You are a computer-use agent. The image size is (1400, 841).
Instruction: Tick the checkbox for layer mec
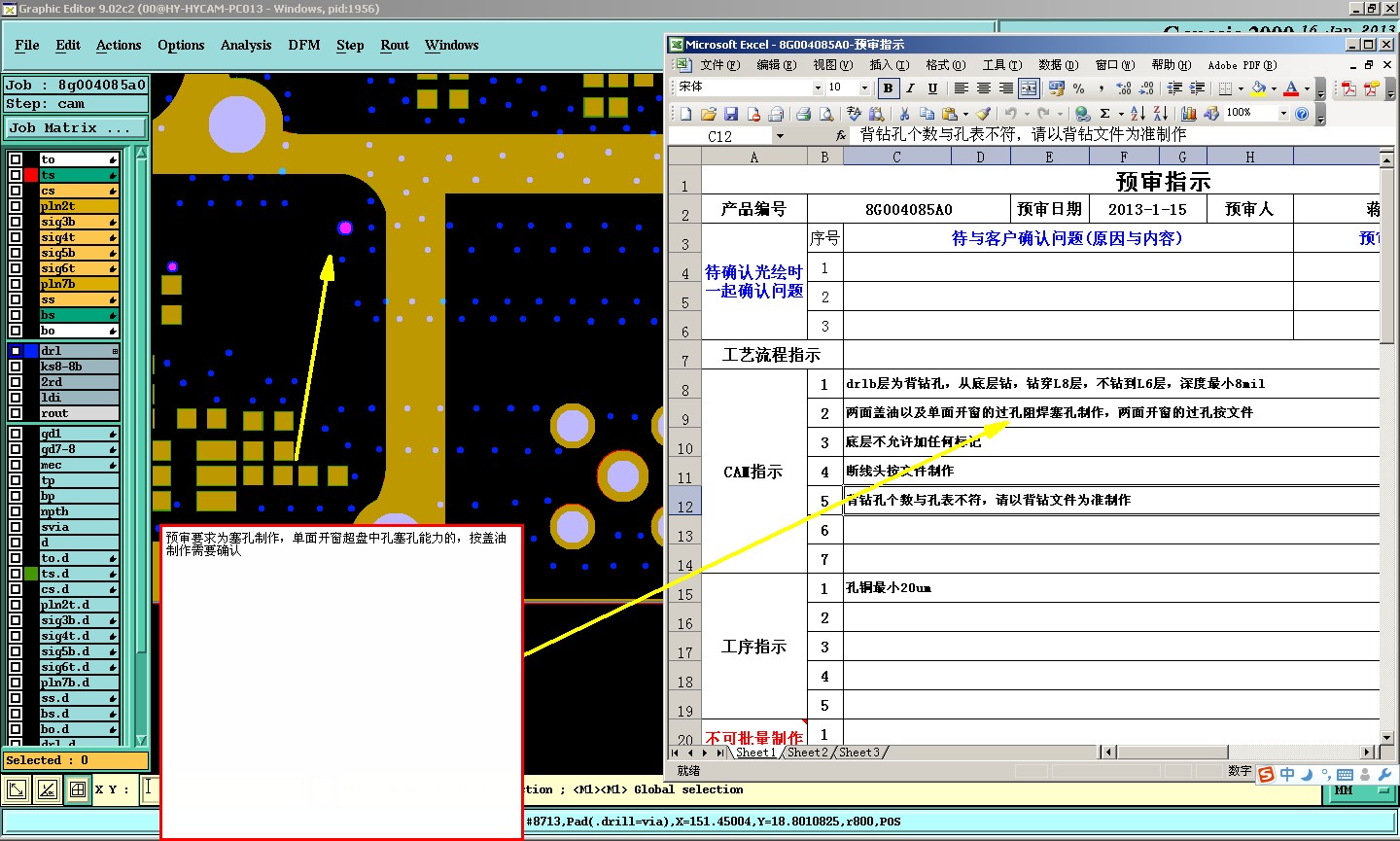tap(16, 465)
